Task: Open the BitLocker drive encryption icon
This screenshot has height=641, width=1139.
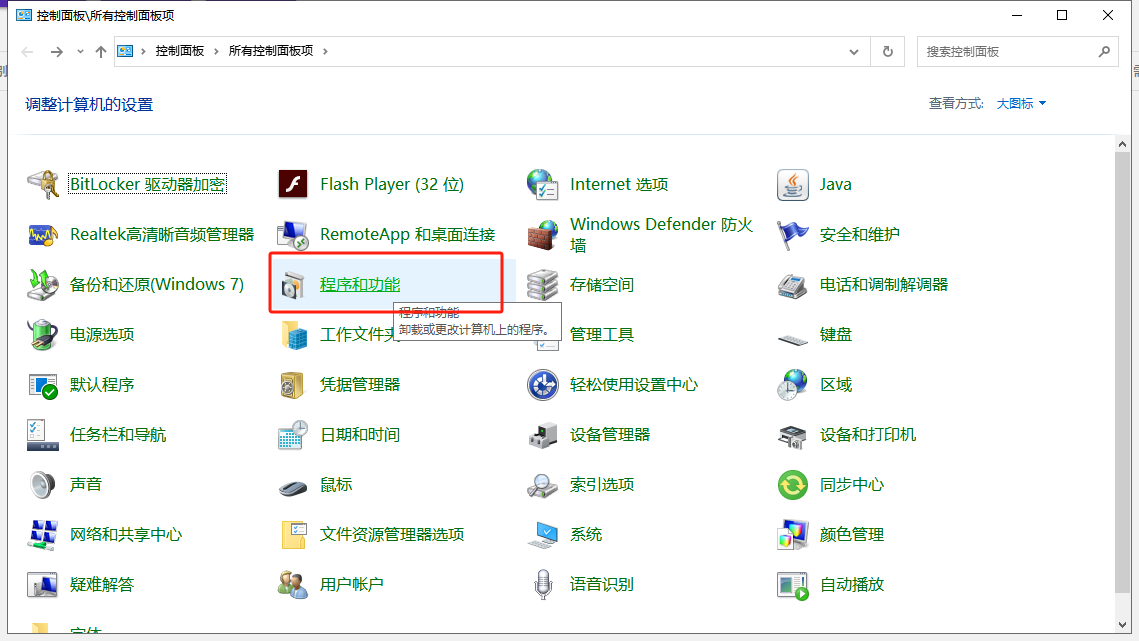Action: [43, 185]
